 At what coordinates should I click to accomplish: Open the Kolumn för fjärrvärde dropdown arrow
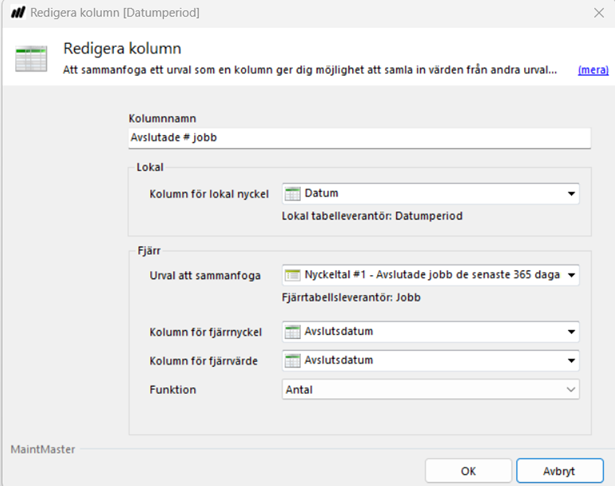572,361
